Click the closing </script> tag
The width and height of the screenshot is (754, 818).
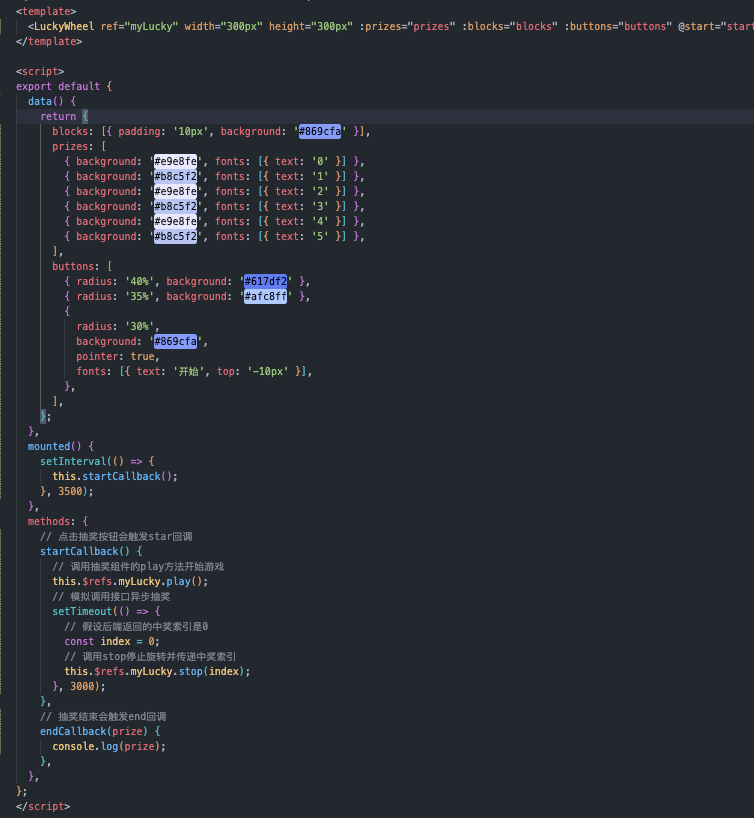tap(43, 807)
